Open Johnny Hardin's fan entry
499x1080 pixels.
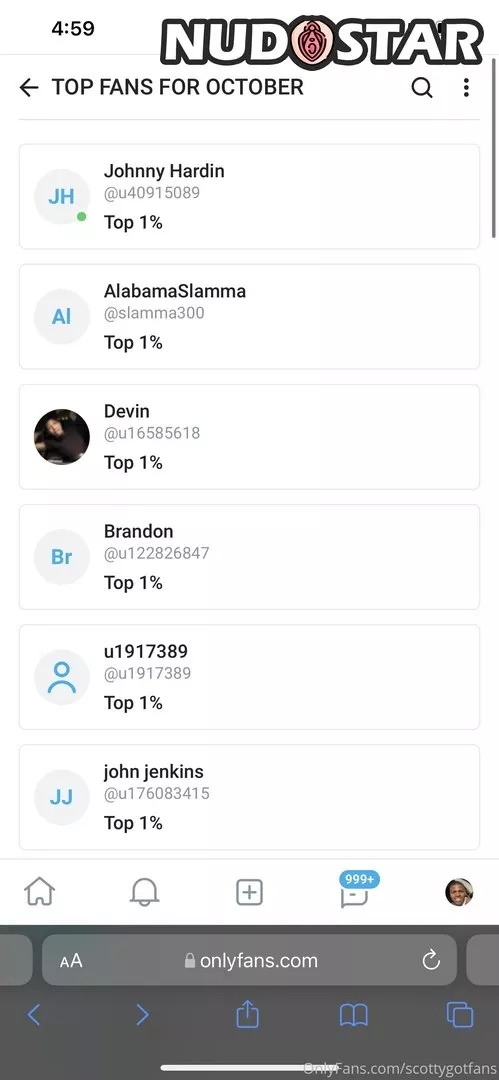250,196
